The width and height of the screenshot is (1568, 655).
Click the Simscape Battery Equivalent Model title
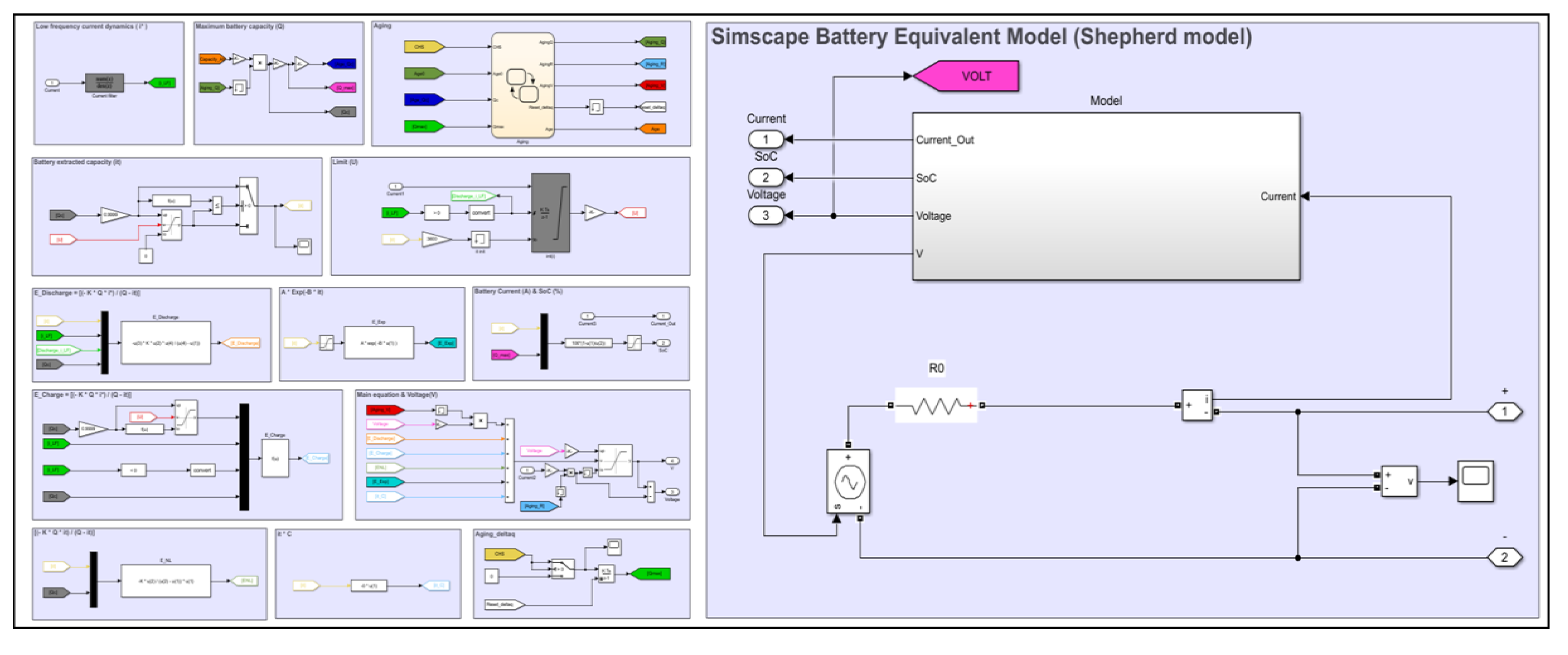[980, 37]
